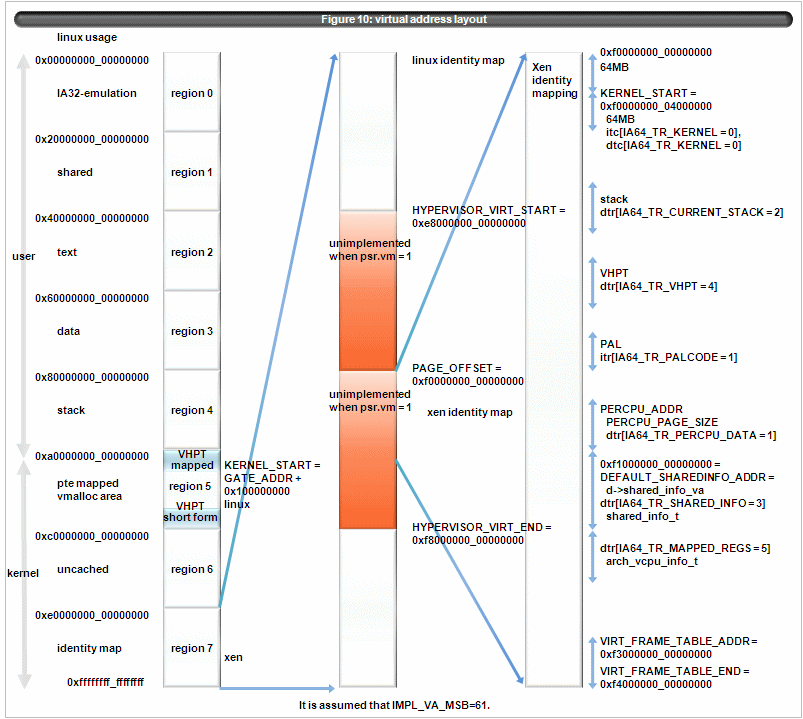Click the address "0xf3000000_00000000"
The height and width of the screenshot is (719, 803).
coord(656,654)
